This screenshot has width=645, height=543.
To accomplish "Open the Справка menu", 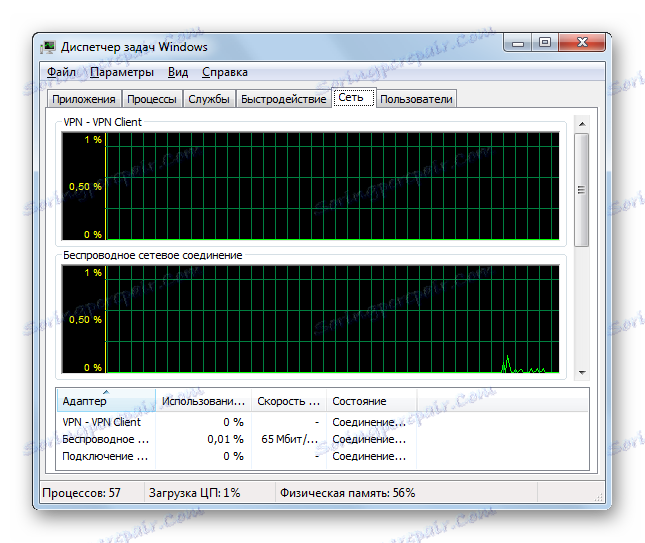I will click(x=225, y=72).
